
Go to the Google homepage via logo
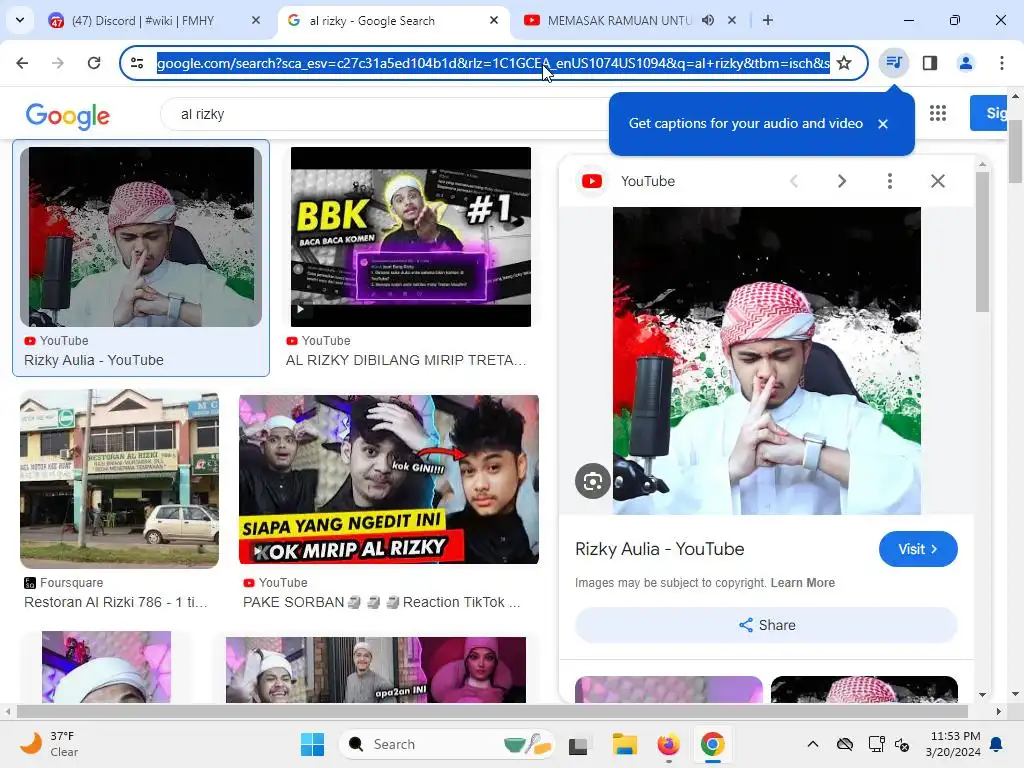pos(68,116)
